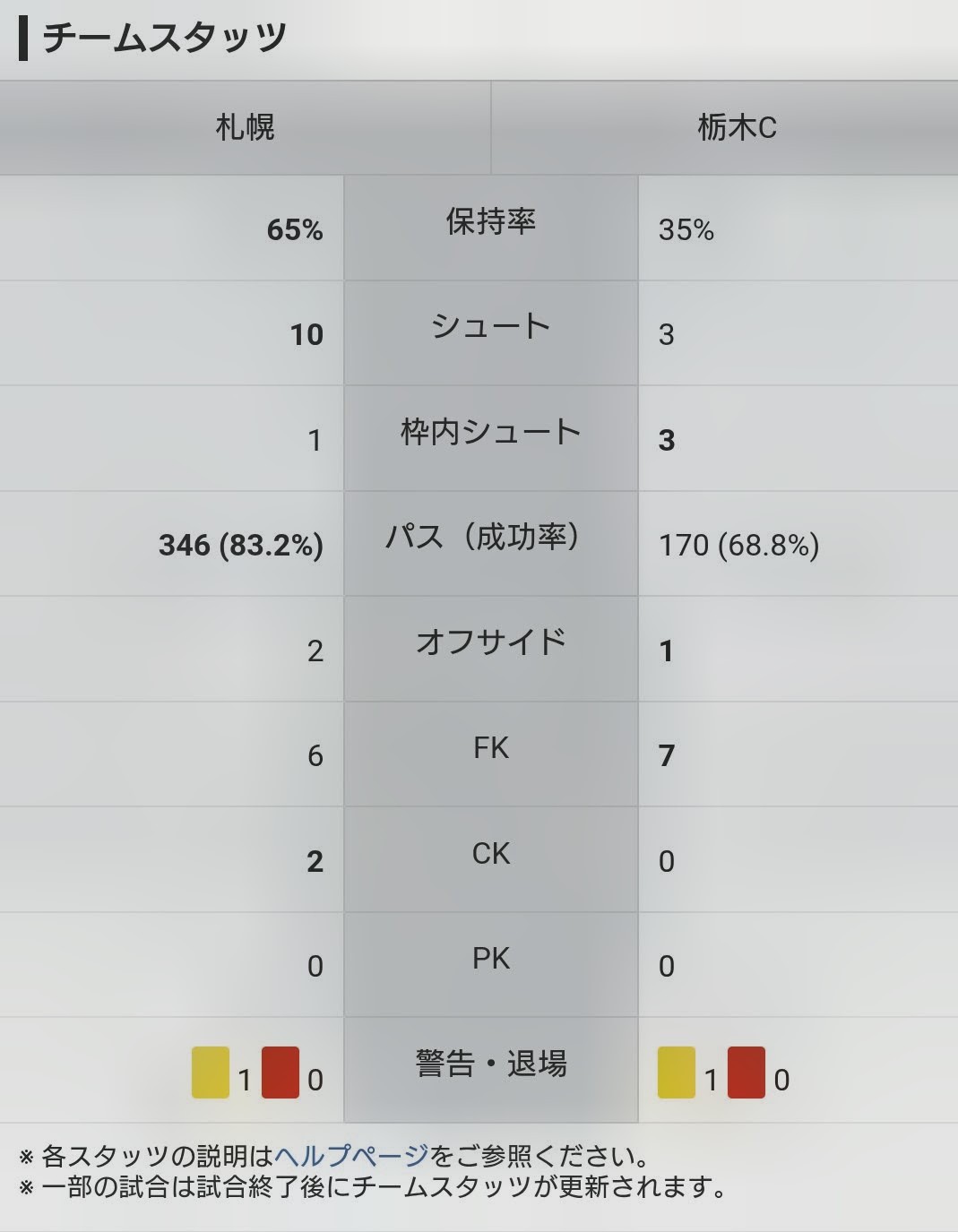The width and height of the screenshot is (958, 1232).
Task: Click 札幌's 65% possession value
Action: 295,229
